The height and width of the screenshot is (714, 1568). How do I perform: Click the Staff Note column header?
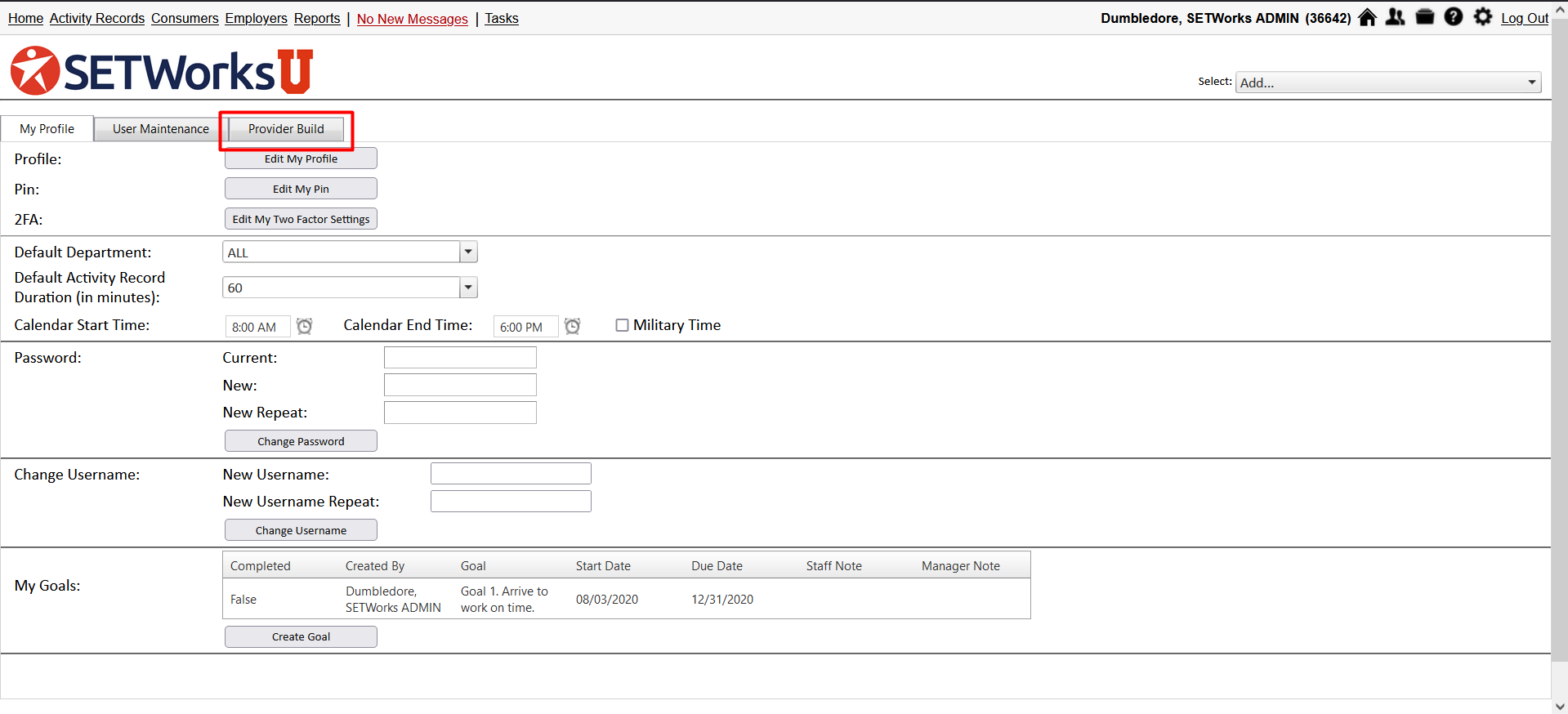click(833, 566)
